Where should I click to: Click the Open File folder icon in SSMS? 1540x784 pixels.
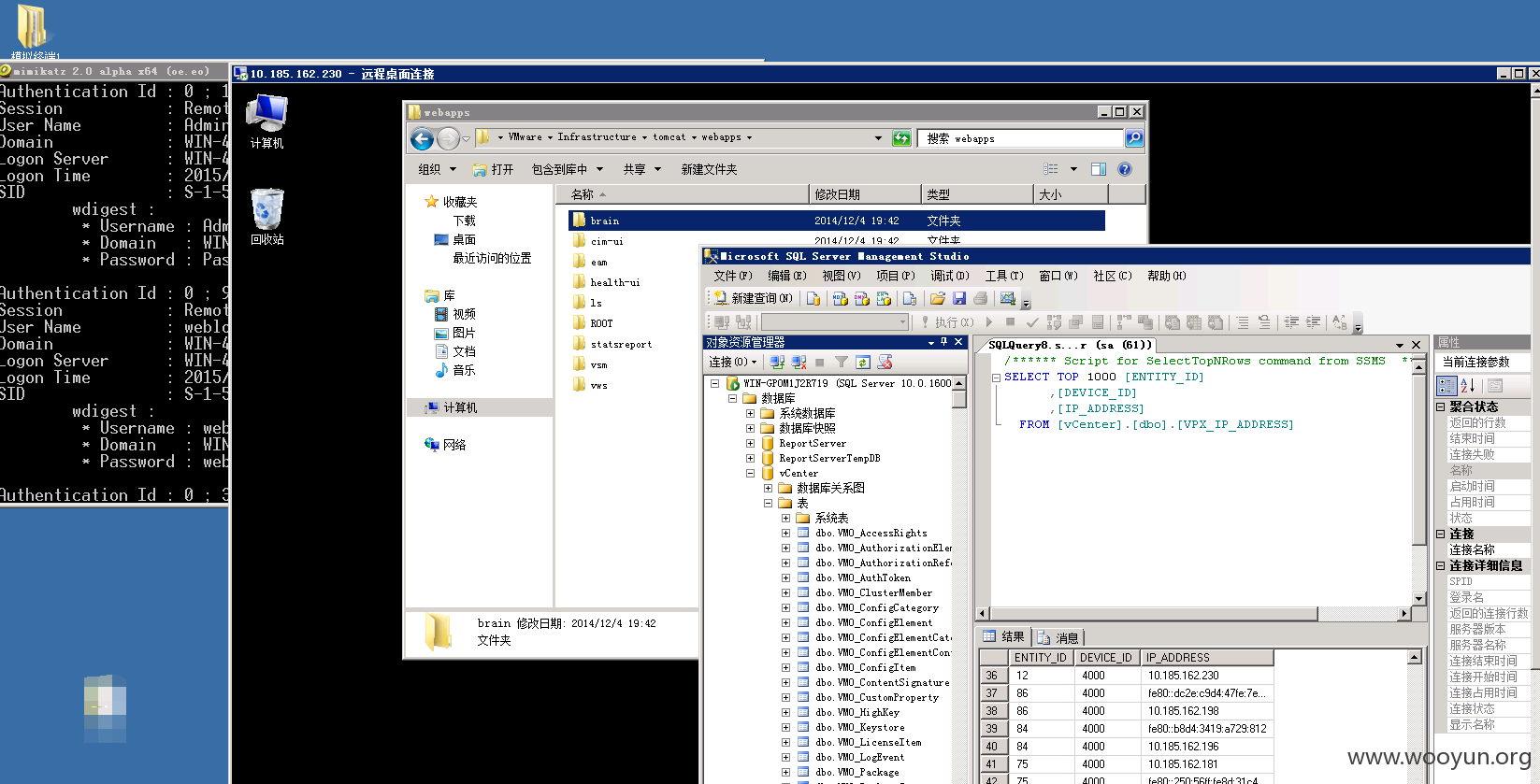pyautogui.click(x=937, y=298)
